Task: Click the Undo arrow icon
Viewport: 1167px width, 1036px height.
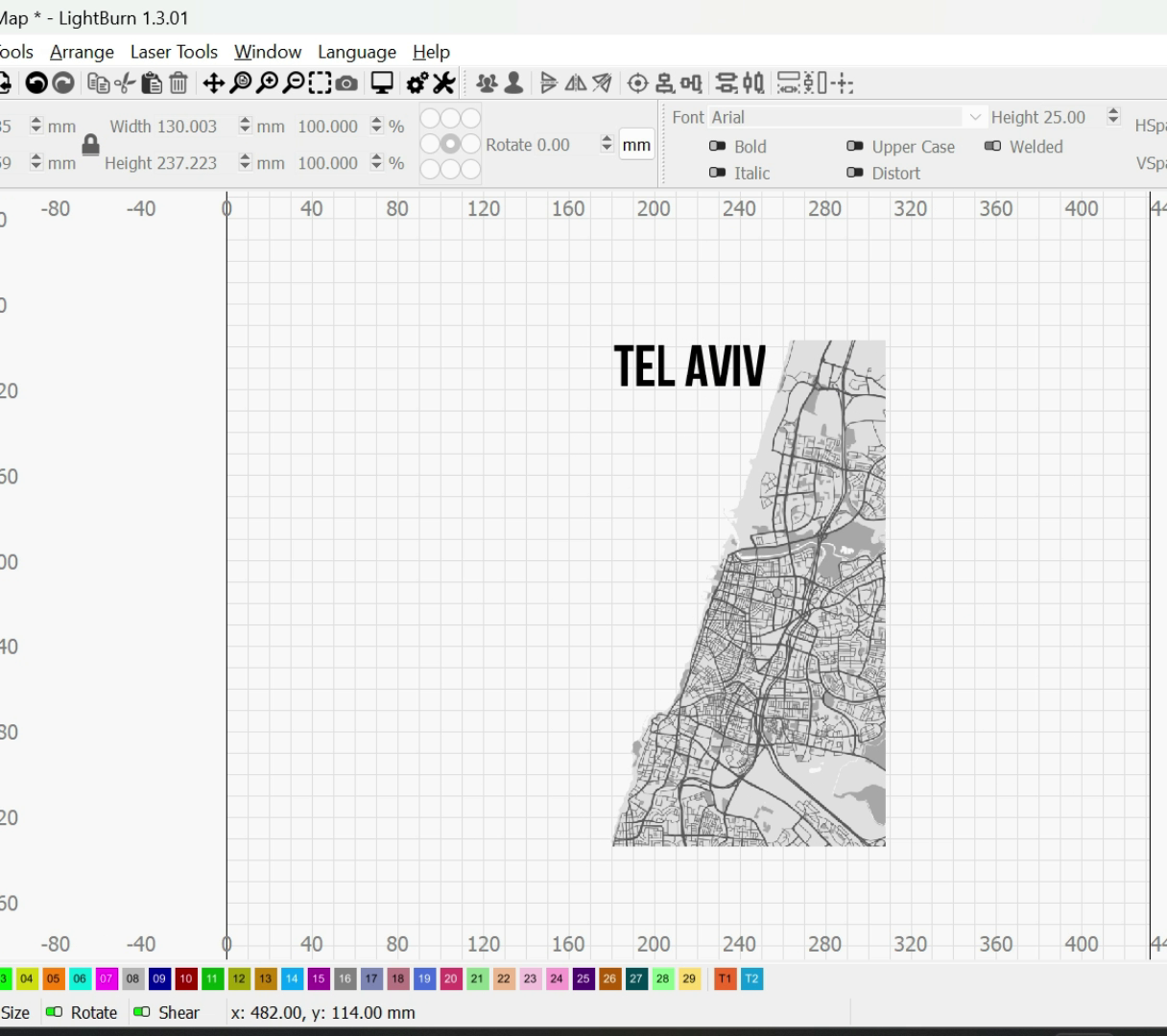Action: pyautogui.click(x=36, y=83)
